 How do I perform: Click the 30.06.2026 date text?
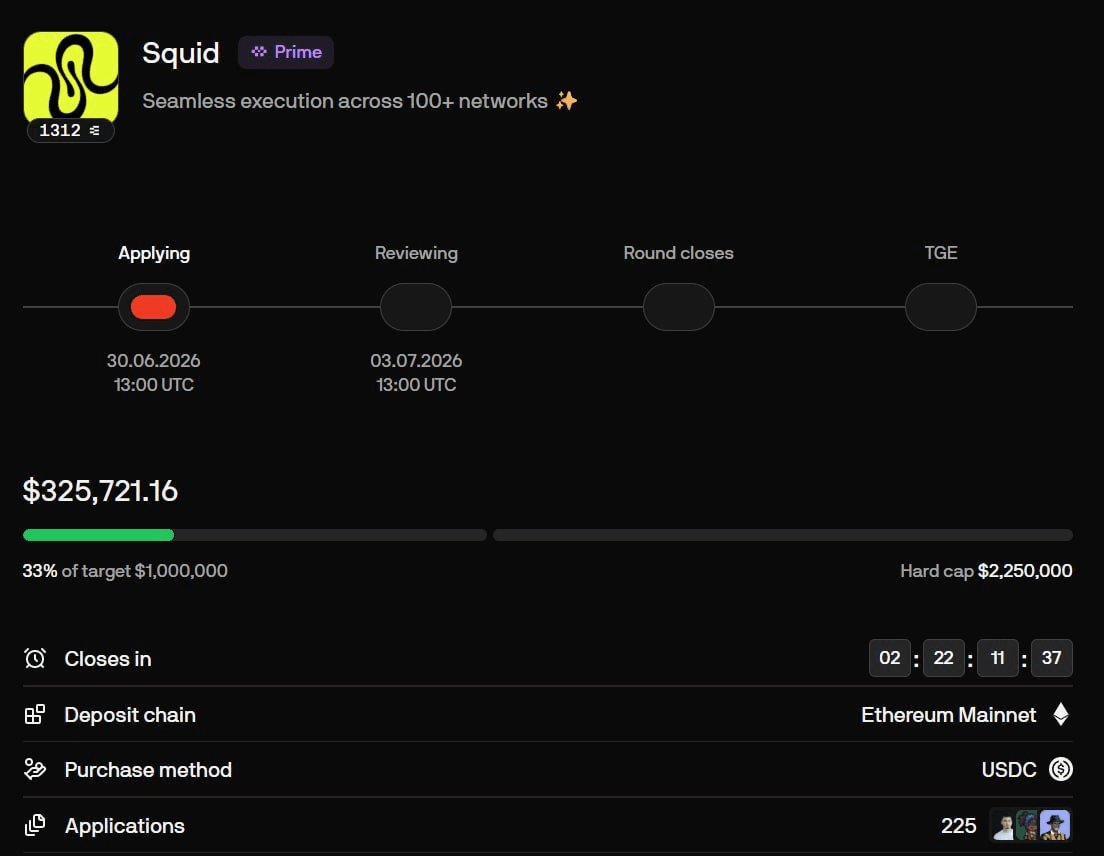click(153, 360)
